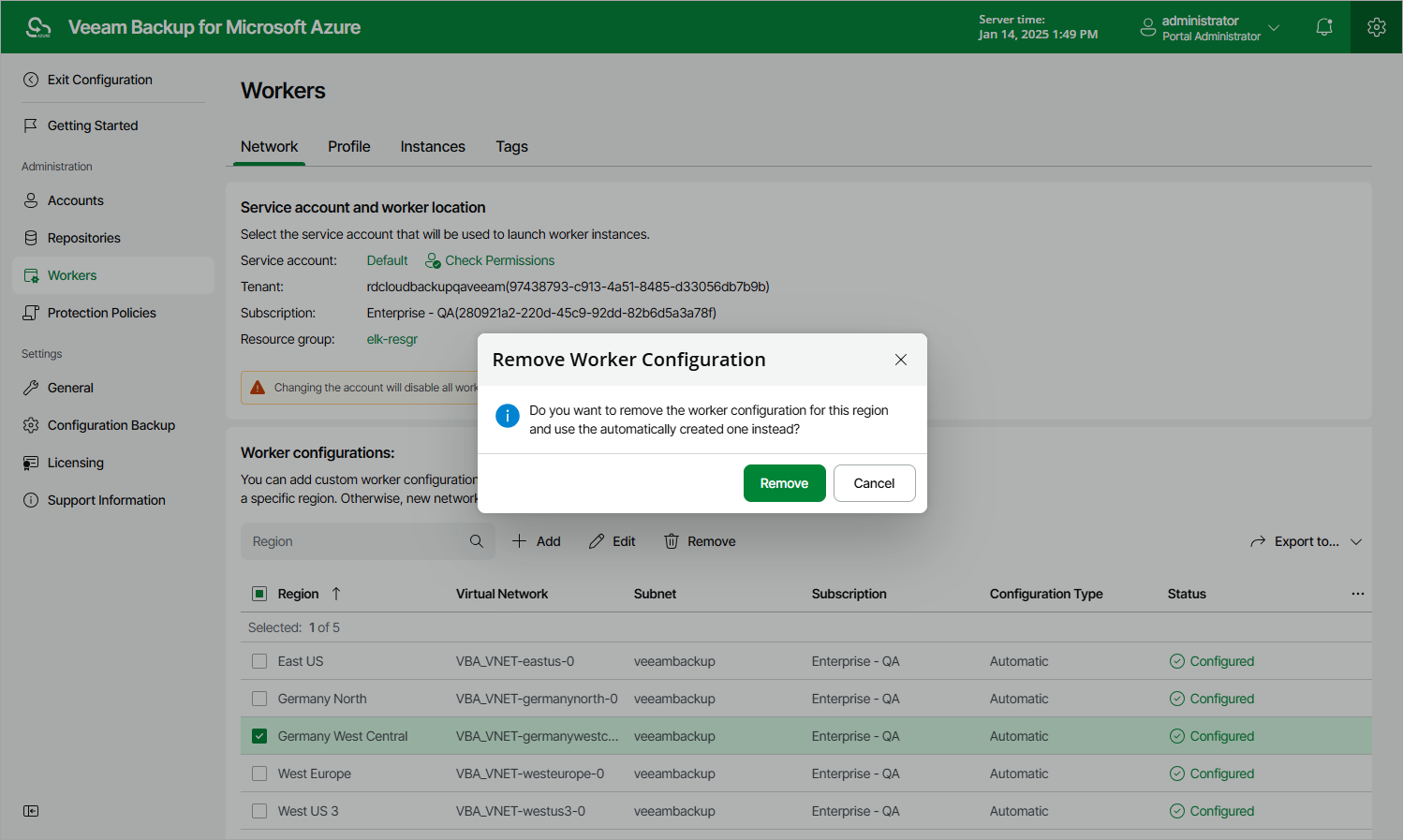Viewport: 1403px width, 840px height.
Task: Toggle the select-all checkbox in Region header
Action: [259, 594]
